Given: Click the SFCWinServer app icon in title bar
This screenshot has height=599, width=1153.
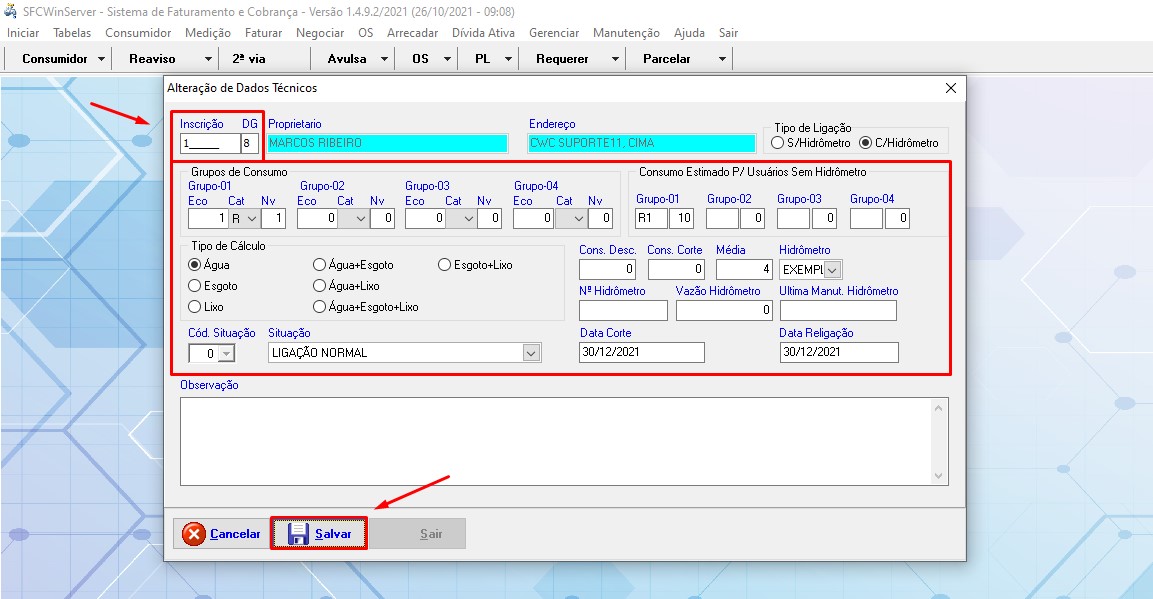Looking at the screenshot, I should pyautogui.click(x=11, y=11).
